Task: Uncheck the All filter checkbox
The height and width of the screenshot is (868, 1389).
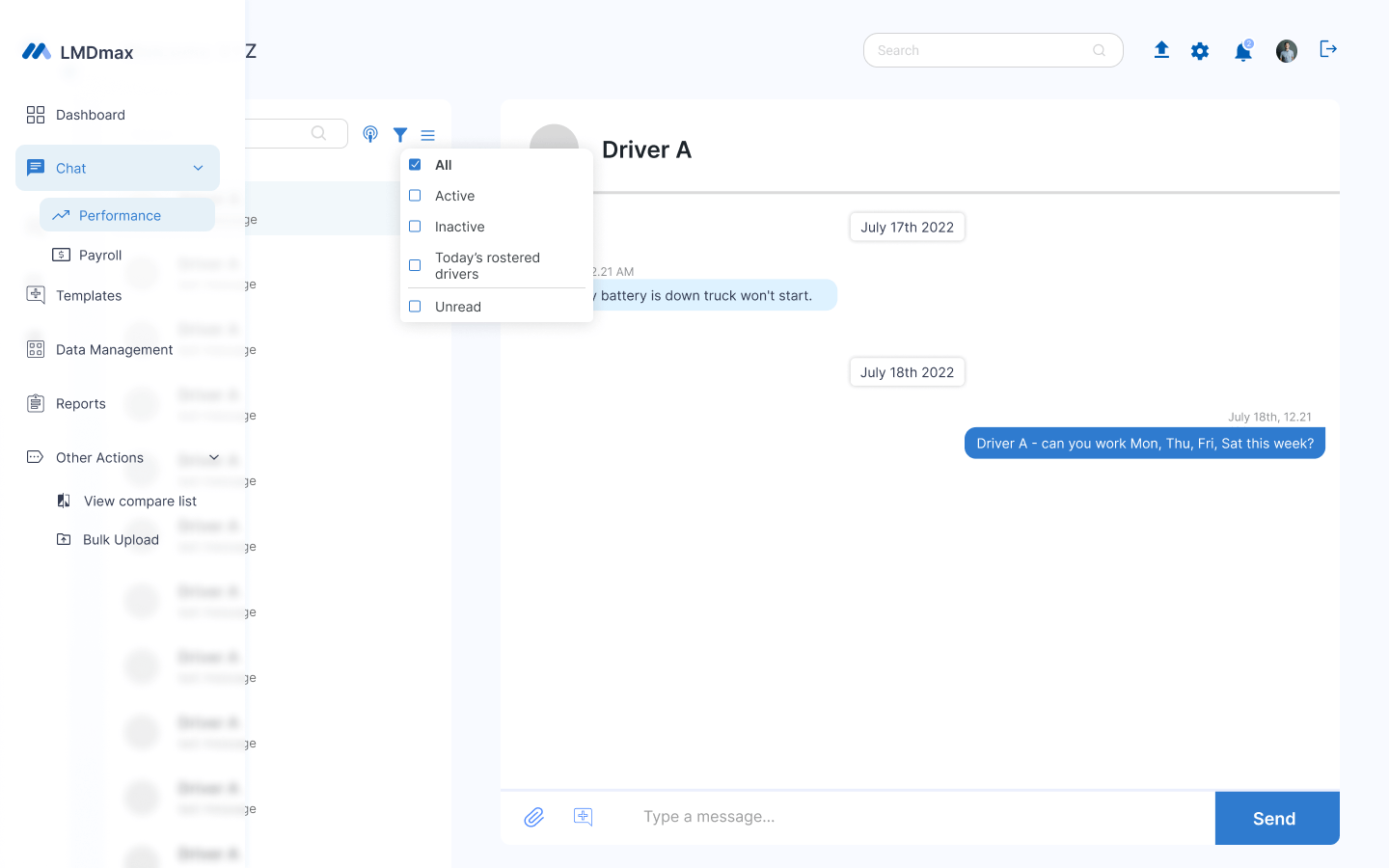Action: [x=415, y=165]
